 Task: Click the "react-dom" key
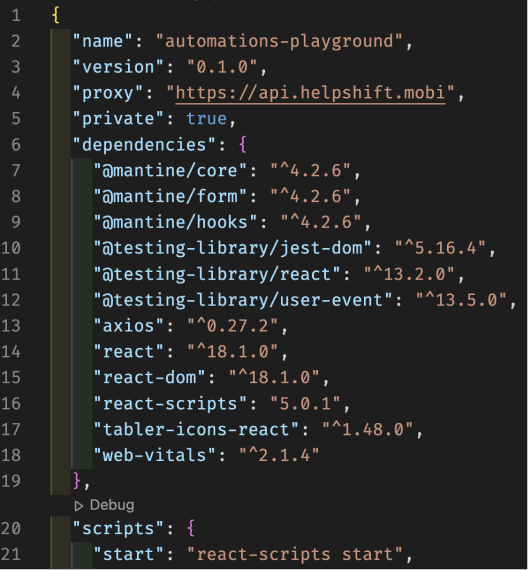(x=149, y=377)
